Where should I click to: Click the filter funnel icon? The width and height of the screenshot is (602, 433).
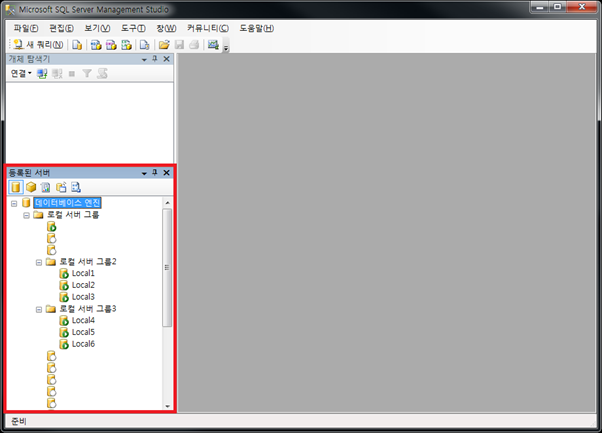(87, 73)
